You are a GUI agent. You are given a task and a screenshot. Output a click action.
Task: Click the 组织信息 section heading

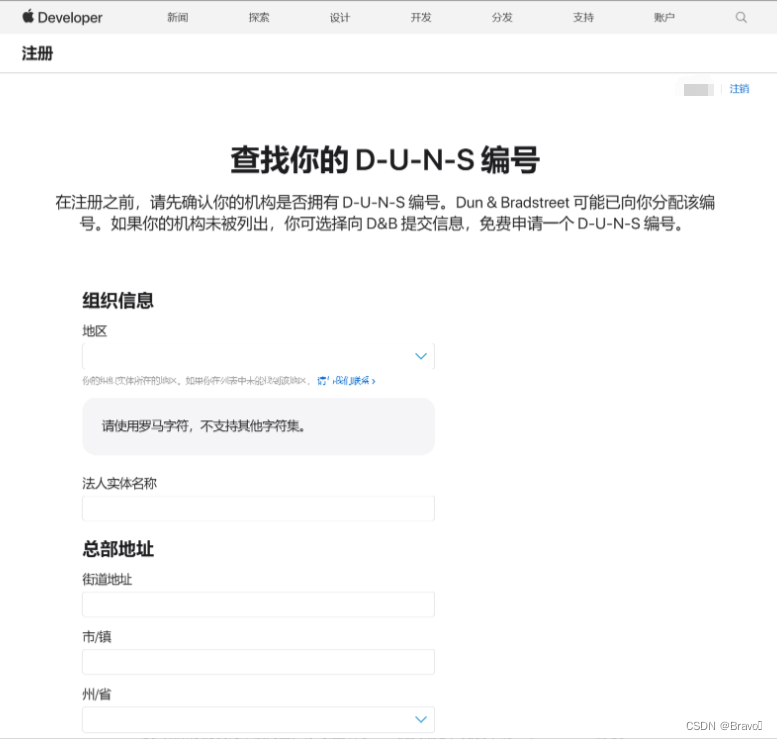(x=118, y=300)
